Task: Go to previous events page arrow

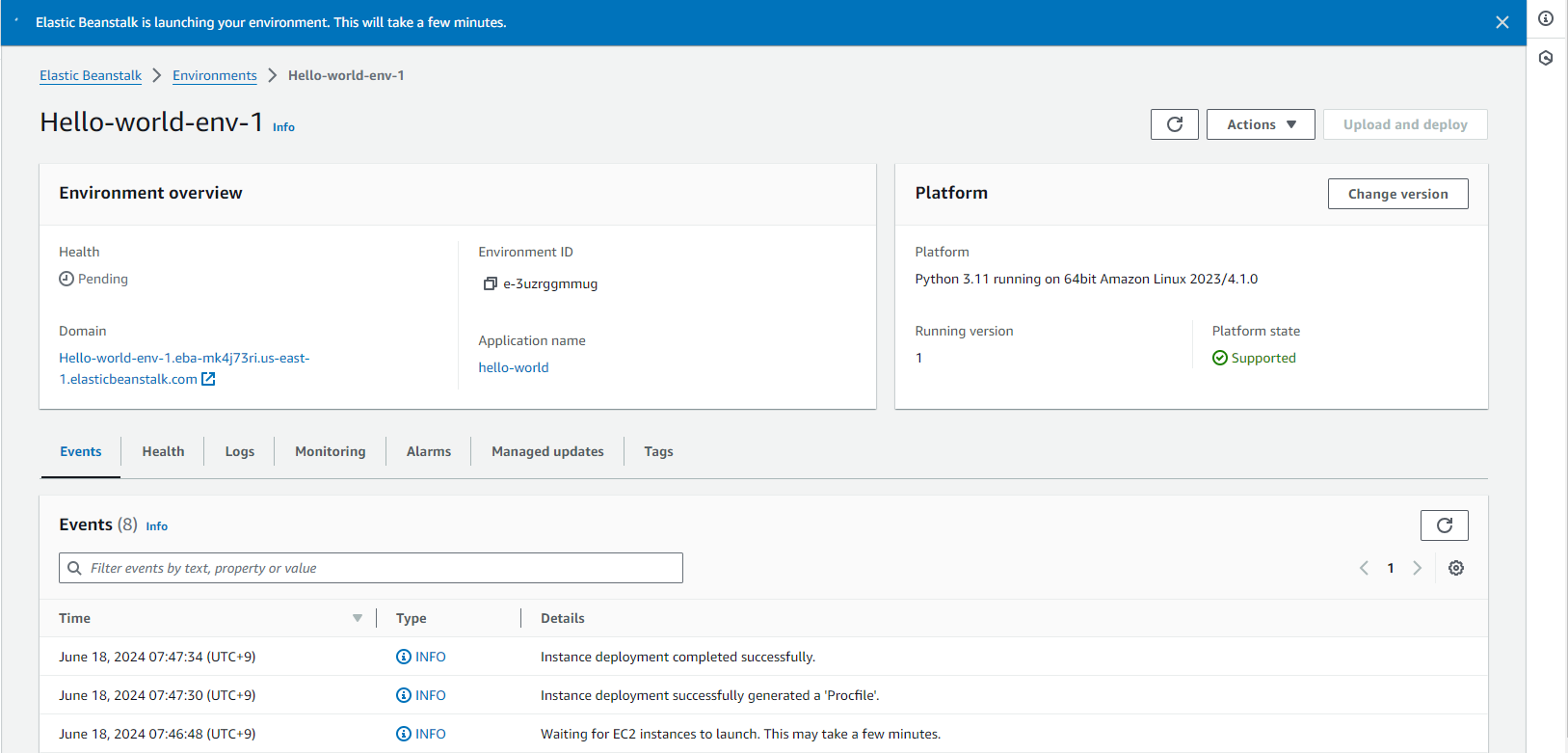Action: click(x=1364, y=568)
